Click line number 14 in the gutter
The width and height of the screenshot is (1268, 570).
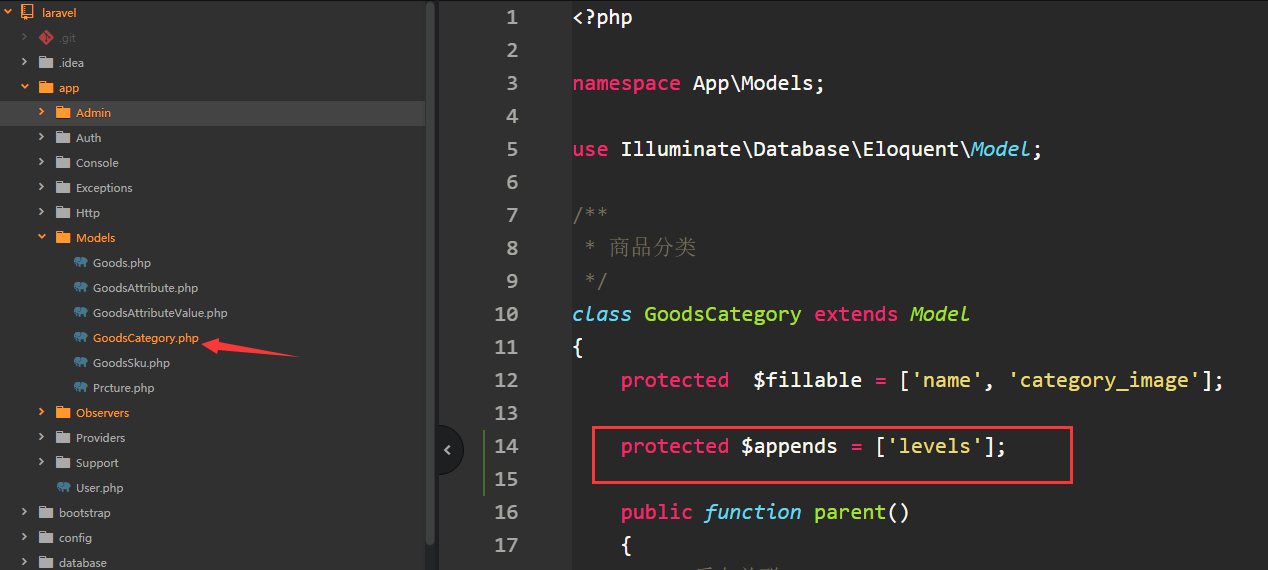point(507,446)
